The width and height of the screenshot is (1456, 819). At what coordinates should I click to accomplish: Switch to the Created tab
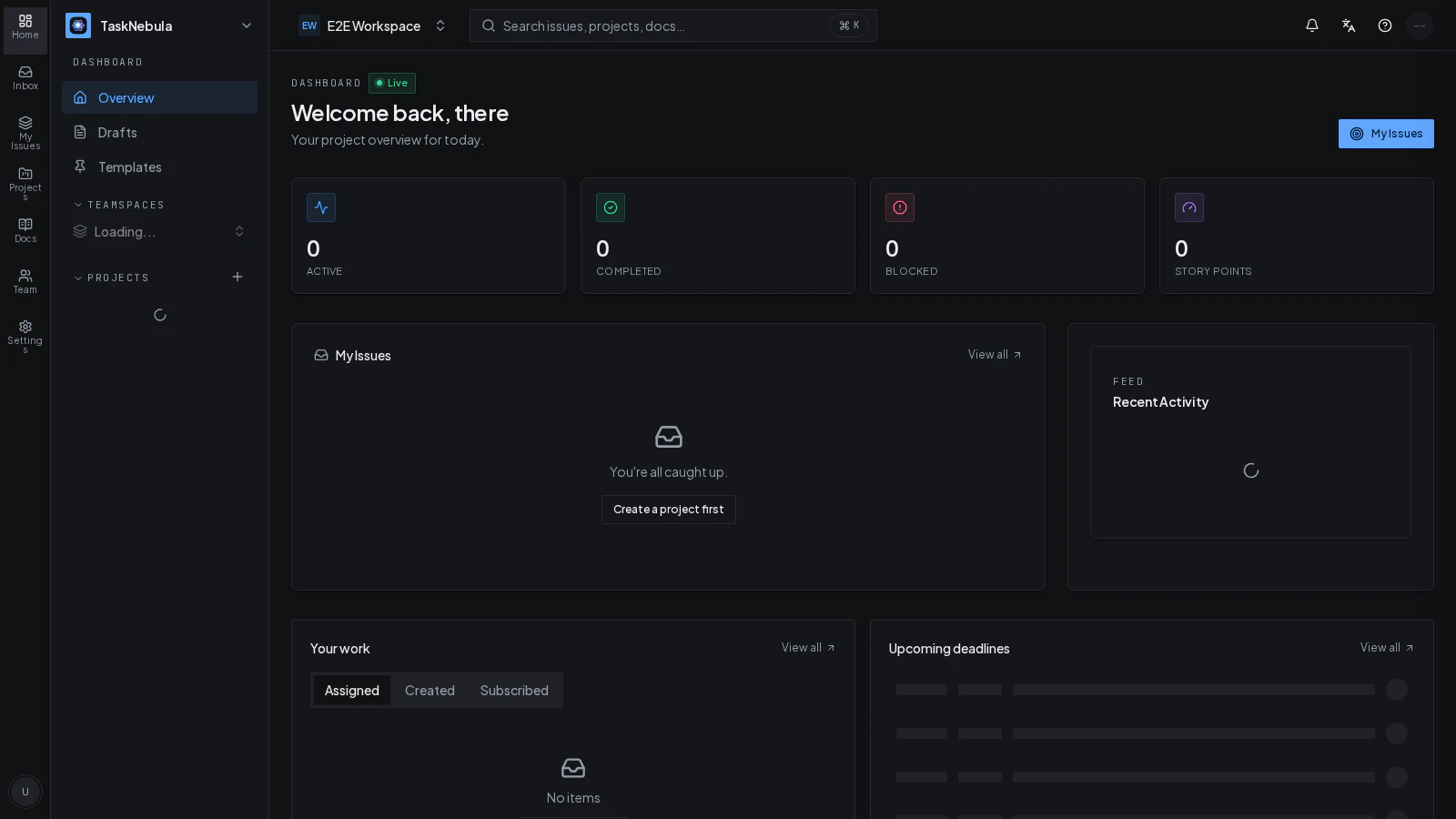(430, 690)
